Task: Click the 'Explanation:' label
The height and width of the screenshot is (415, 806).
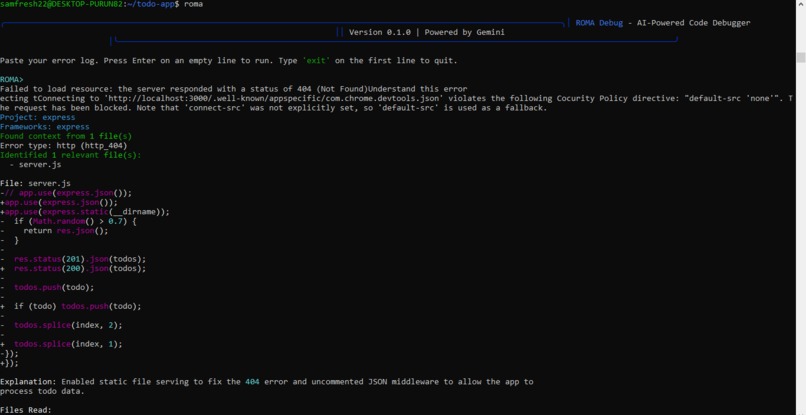Action: coord(28,382)
